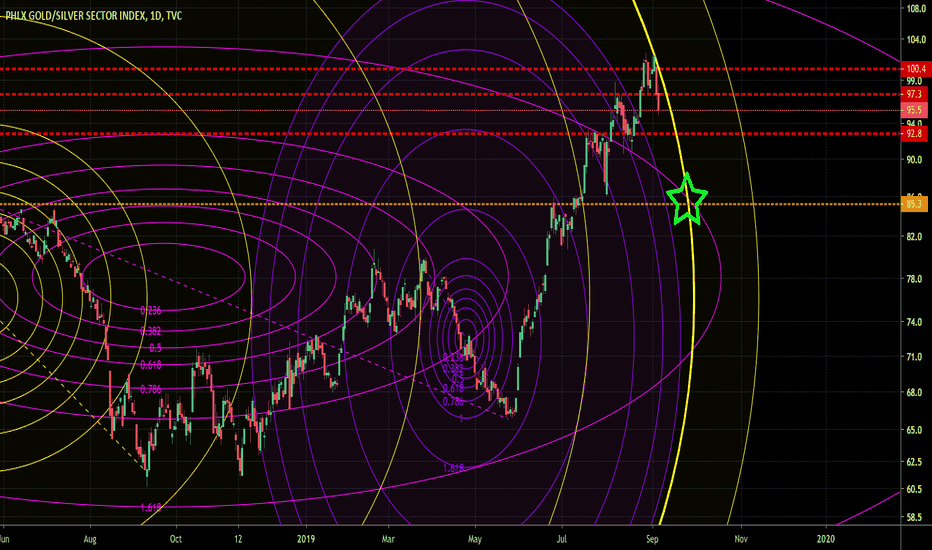Click the 2019 label on the time axis
932x550 pixels.
pyautogui.click(x=306, y=539)
